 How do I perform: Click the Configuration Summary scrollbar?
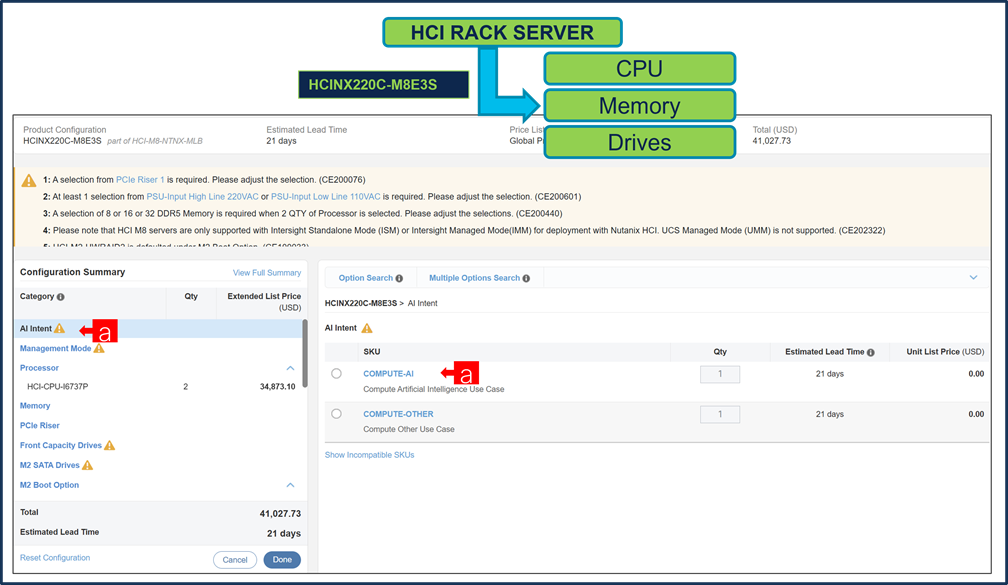pos(305,354)
